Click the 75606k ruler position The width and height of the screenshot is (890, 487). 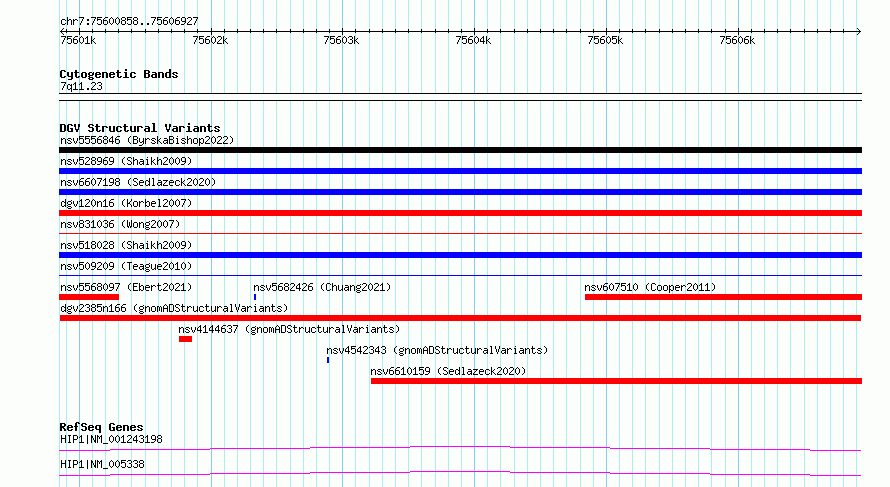(737, 40)
